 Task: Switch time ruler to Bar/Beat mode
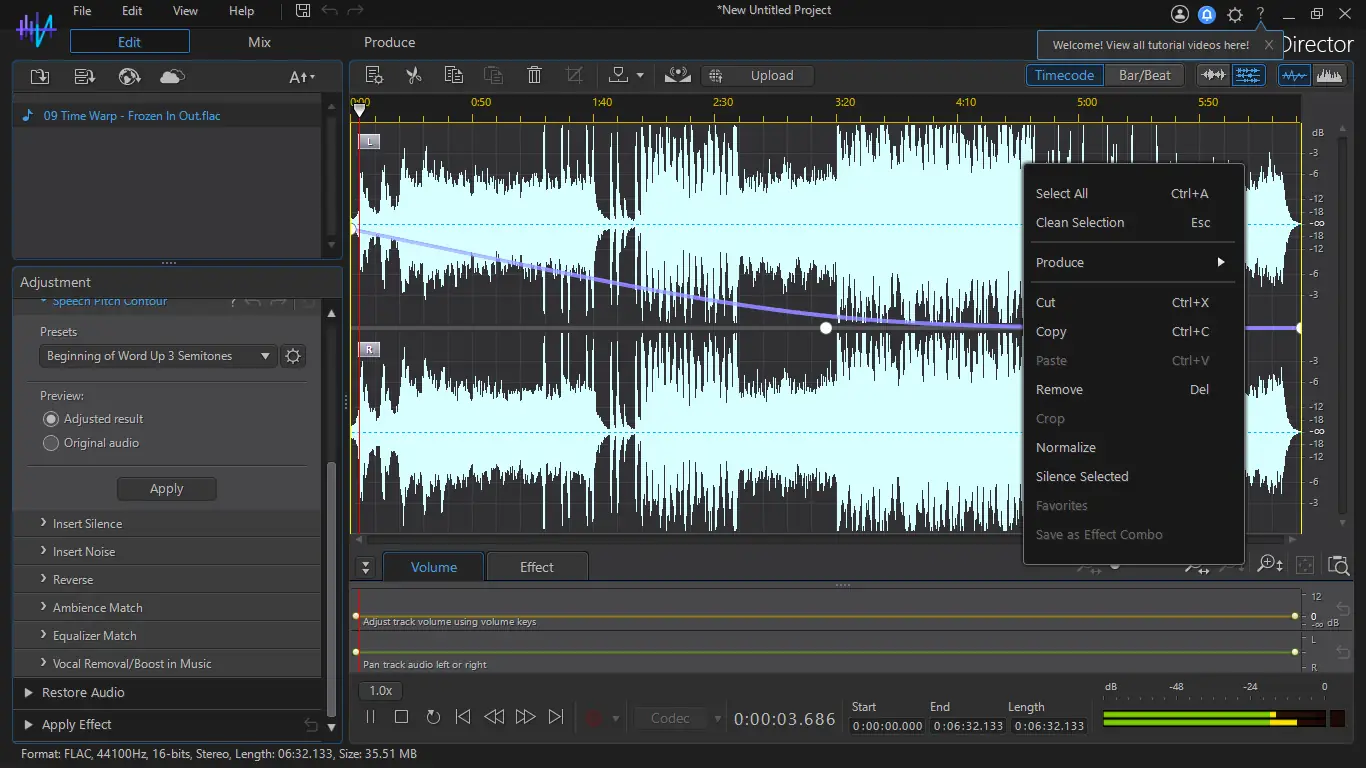tap(1144, 75)
